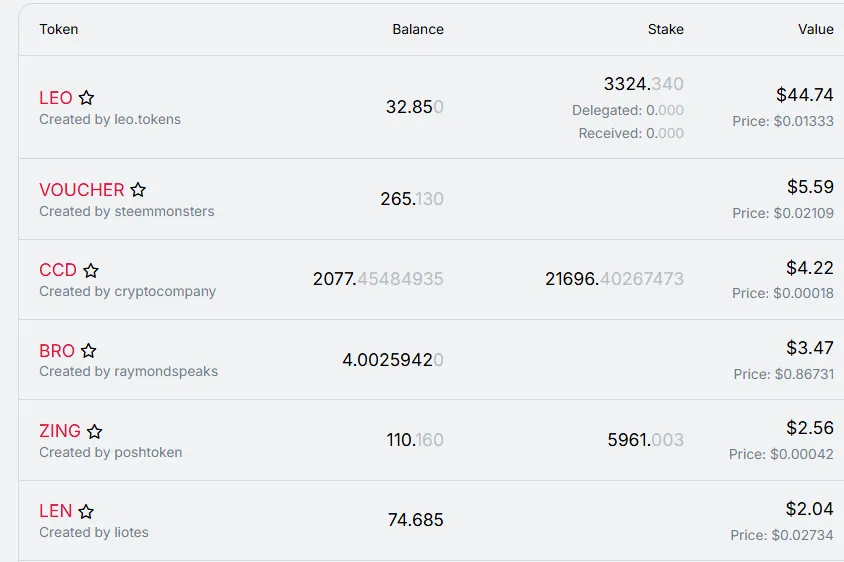Click 'Created by steemmonsters' text

126,212
